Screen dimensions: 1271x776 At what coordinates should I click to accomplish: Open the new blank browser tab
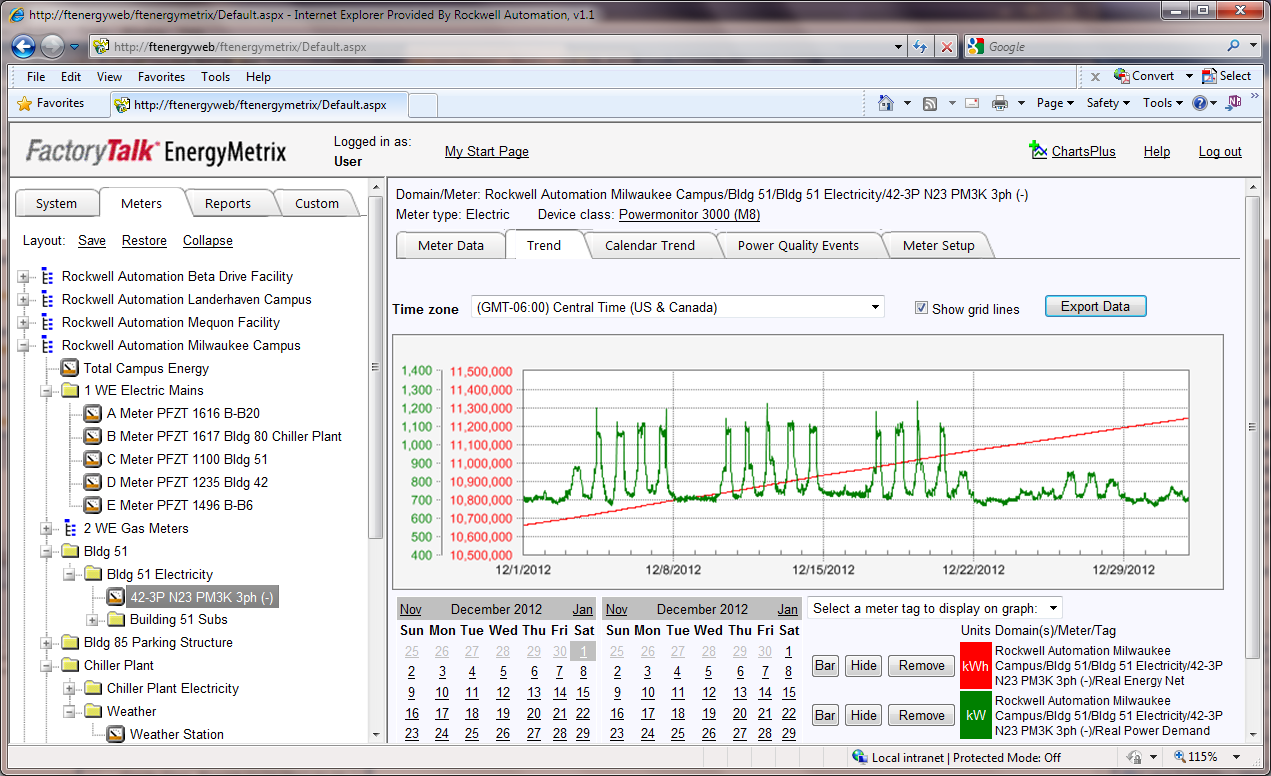423,104
